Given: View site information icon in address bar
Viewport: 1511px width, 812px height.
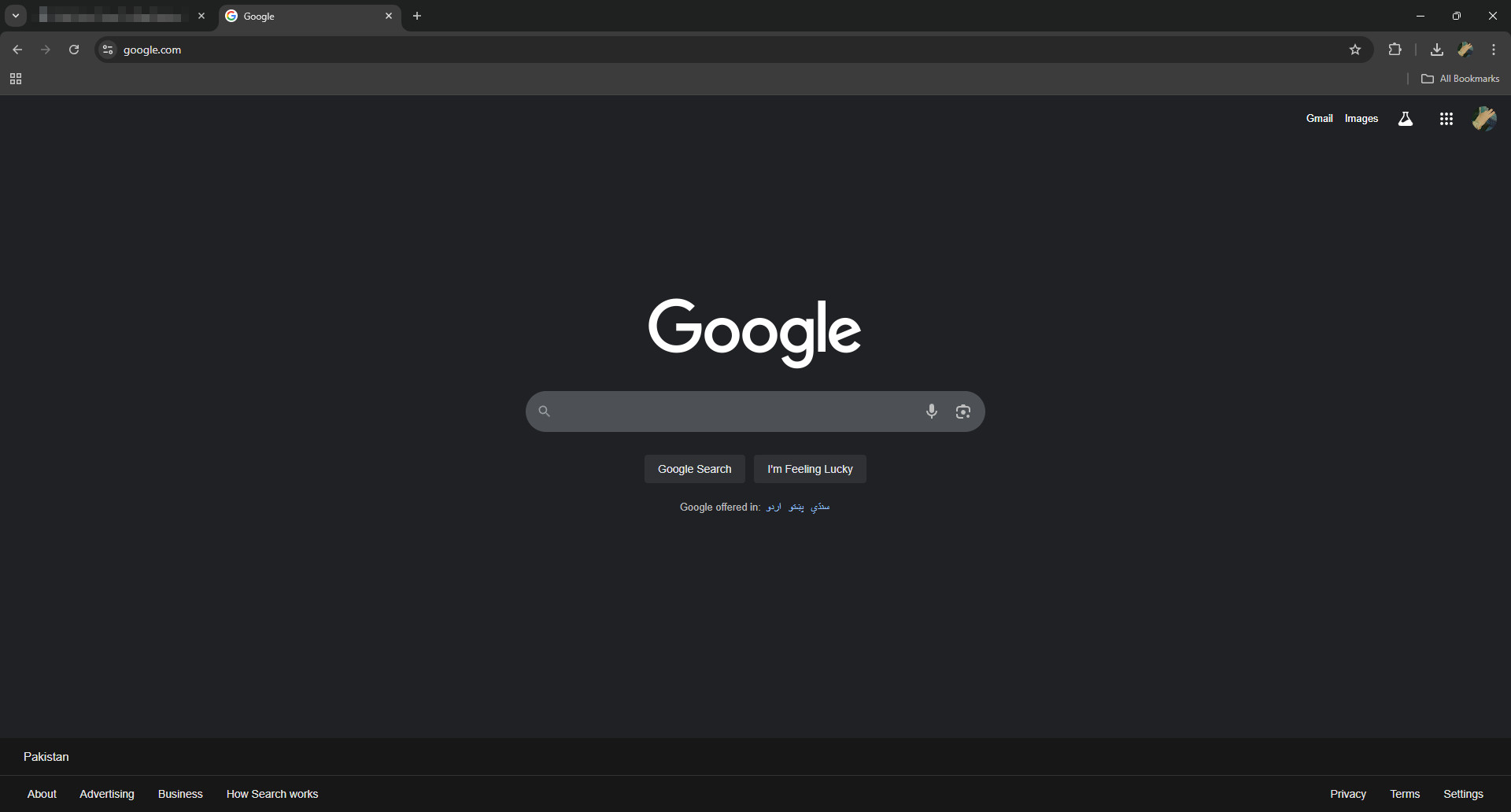Looking at the screenshot, I should click(x=108, y=50).
